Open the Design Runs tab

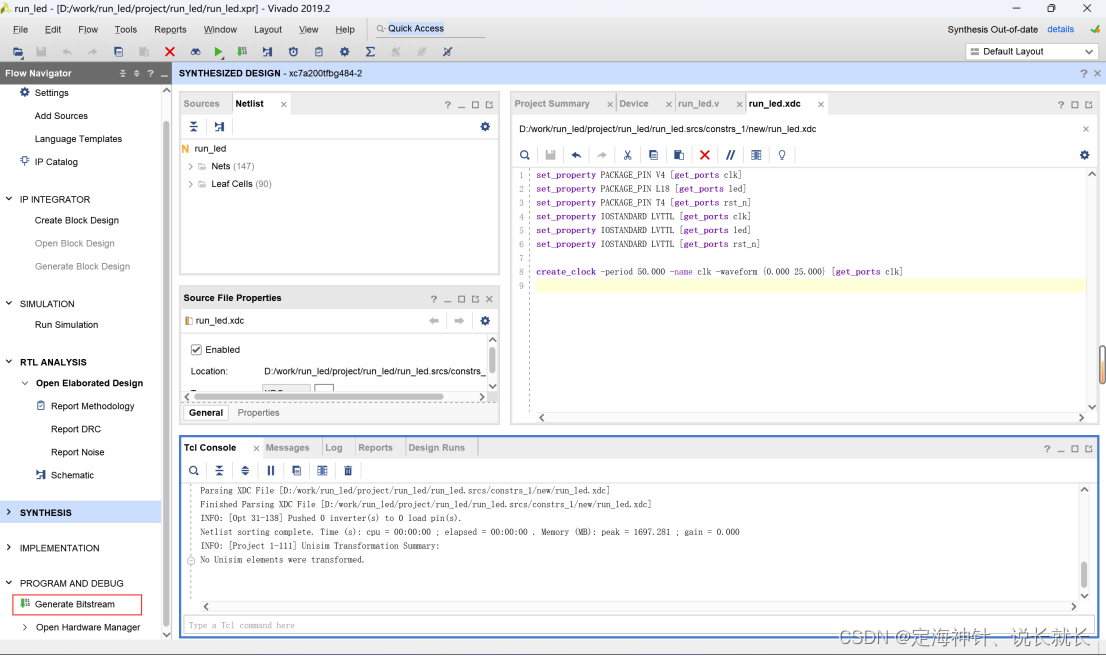tap(437, 448)
